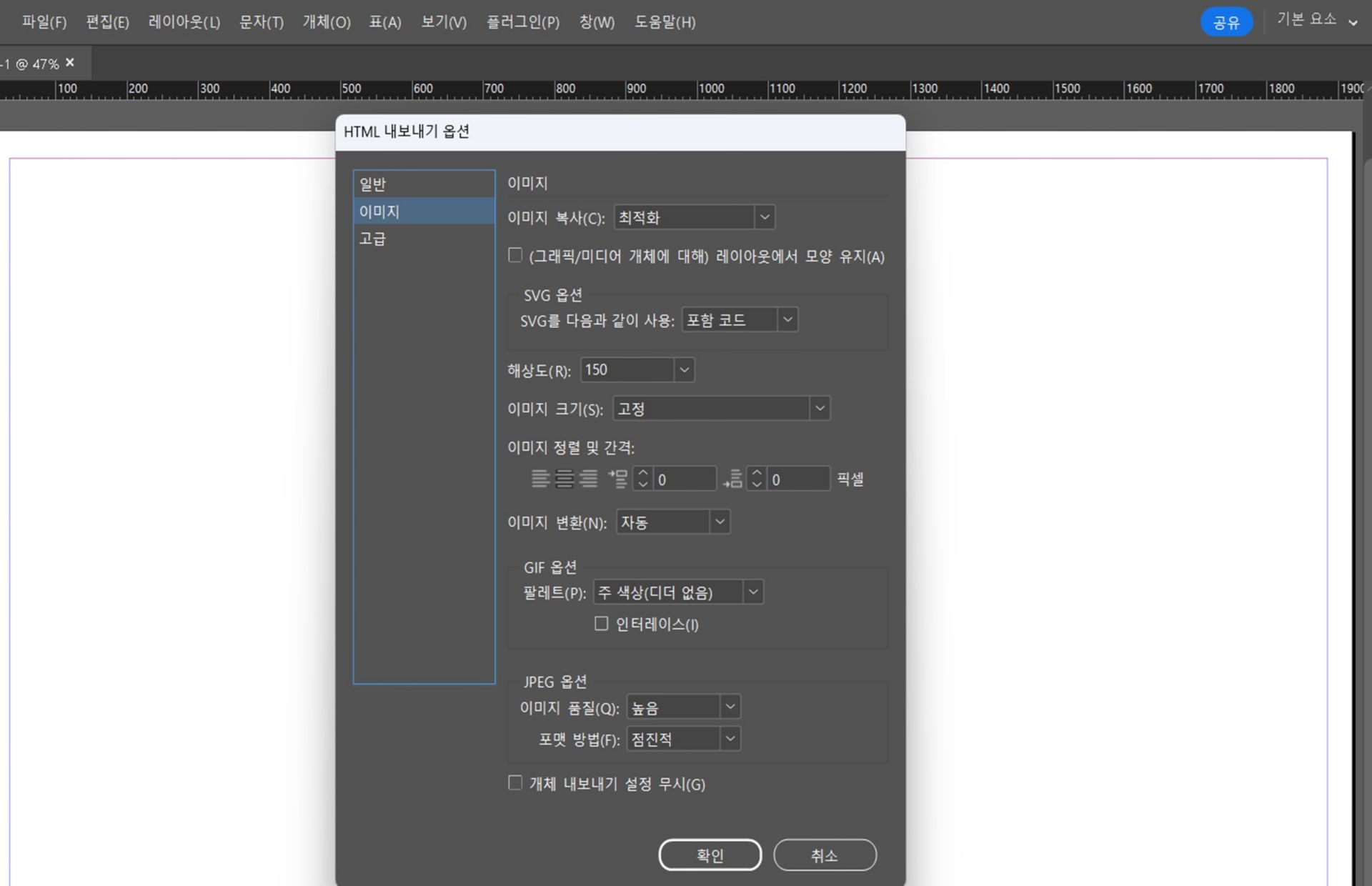Select align right image alignment icon
This screenshot has height=886, width=1372.
coord(589,479)
